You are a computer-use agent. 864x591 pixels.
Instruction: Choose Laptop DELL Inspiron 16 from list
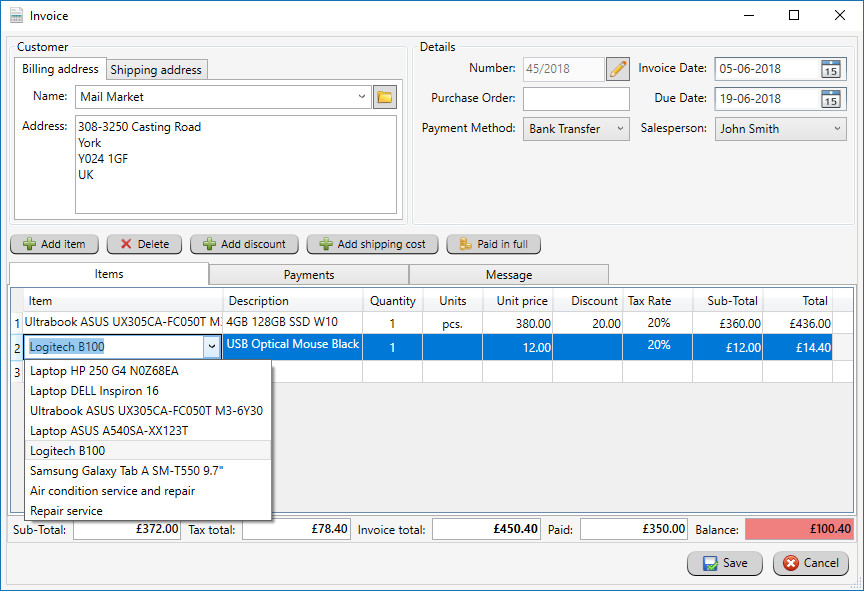click(148, 391)
